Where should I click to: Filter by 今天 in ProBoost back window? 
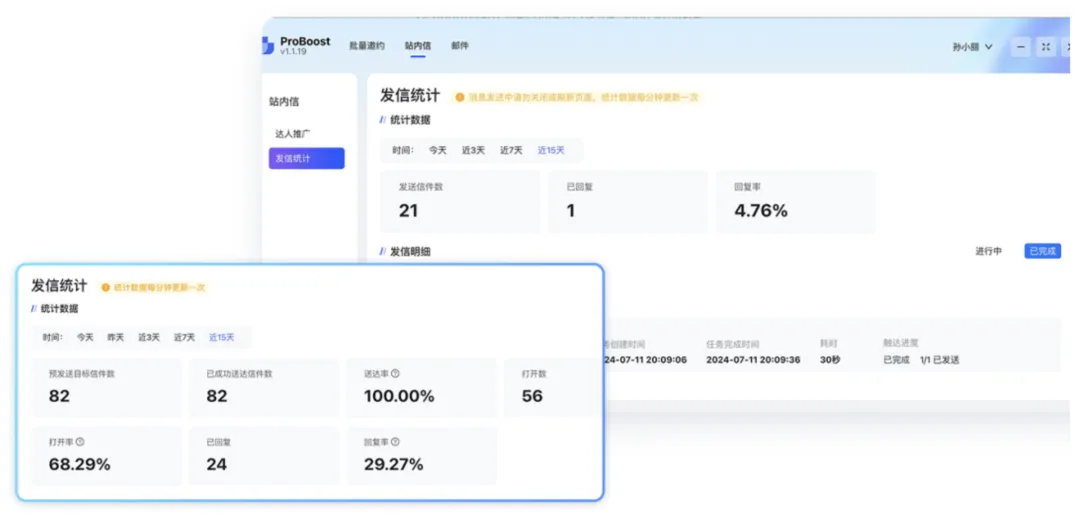click(438, 150)
